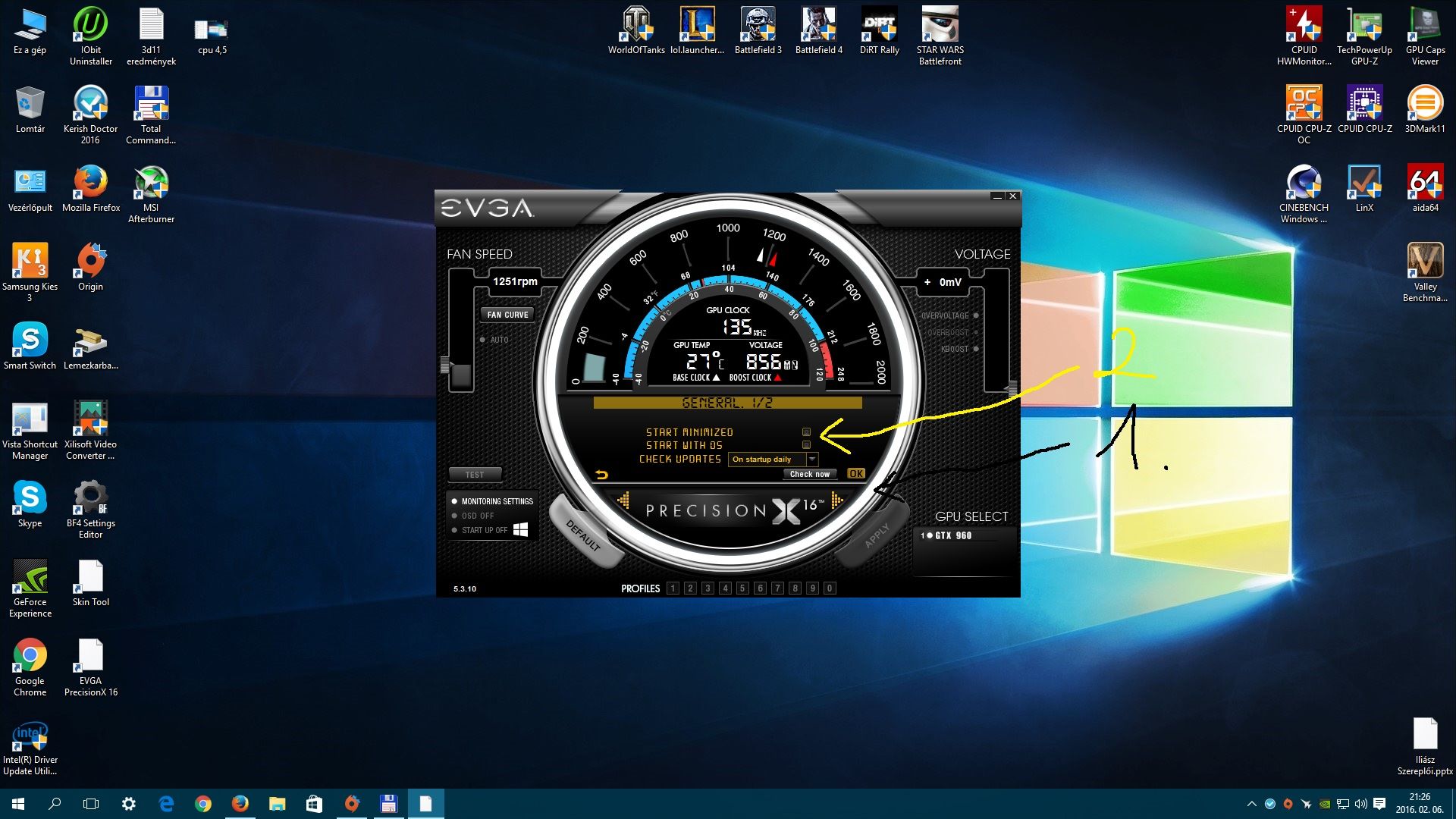Open DiRT Rally desktop icon
Viewport: 1456px width, 819px height.
point(880,30)
